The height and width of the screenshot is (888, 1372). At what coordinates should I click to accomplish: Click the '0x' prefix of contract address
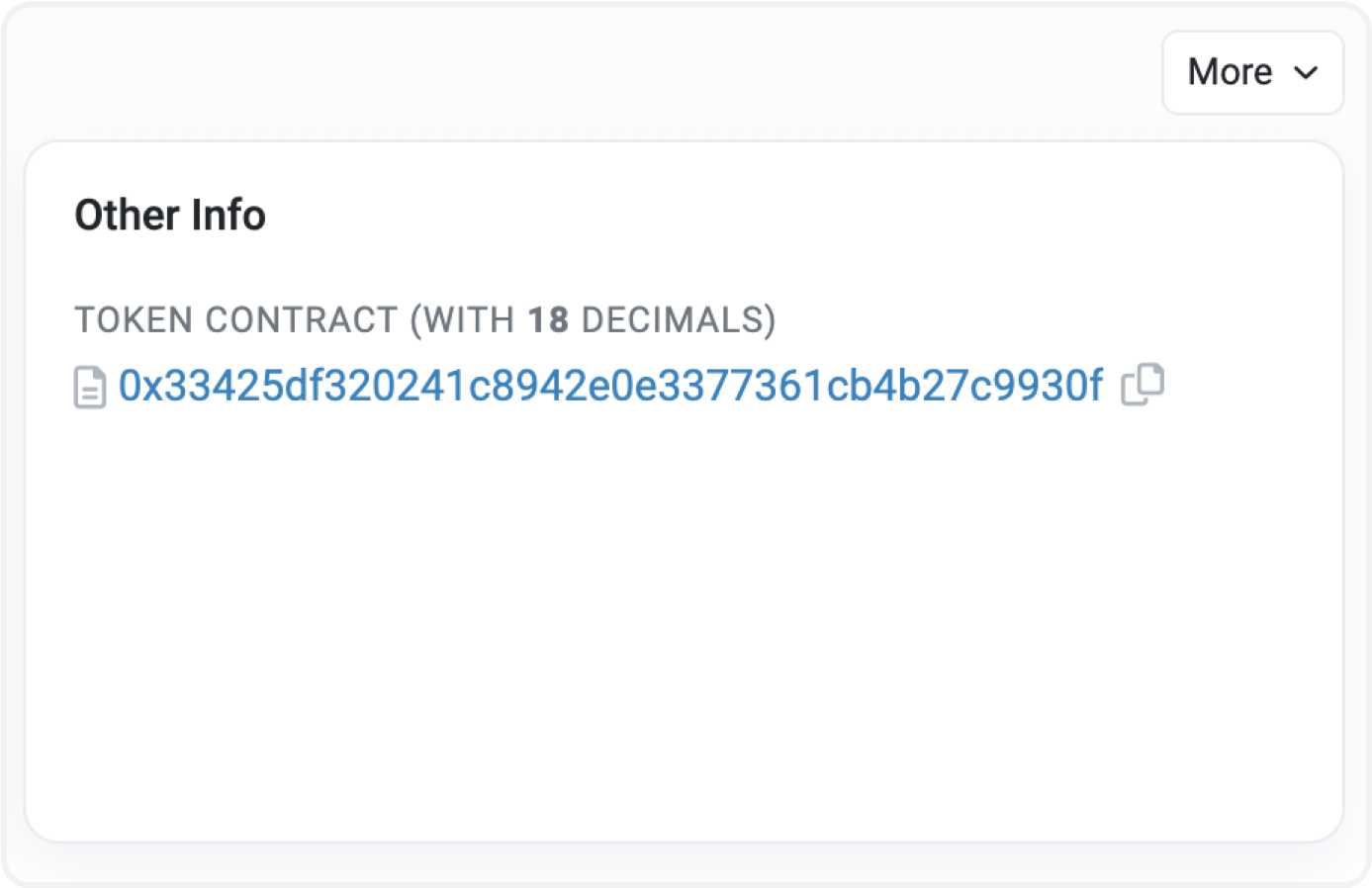(139, 386)
